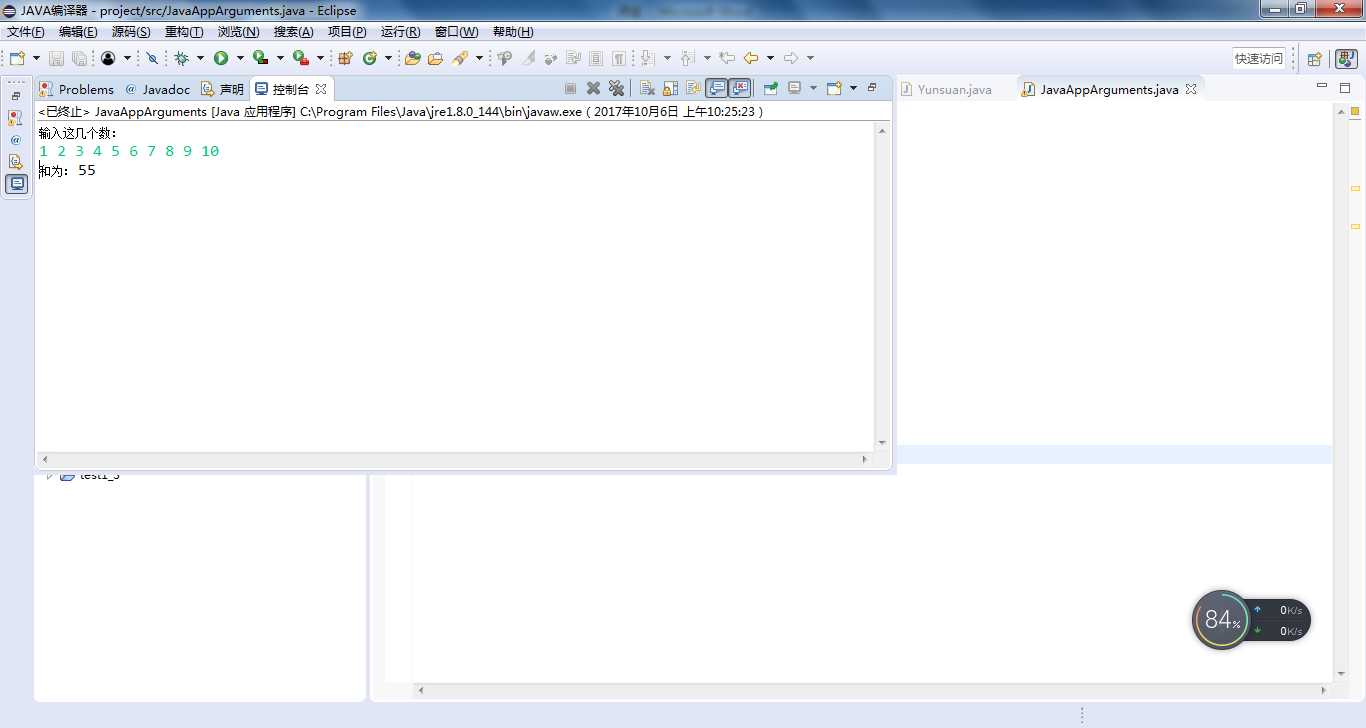Toggle Show Console on Standard Error
This screenshot has width=1366, height=728.
pyautogui.click(x=740, y=88)
